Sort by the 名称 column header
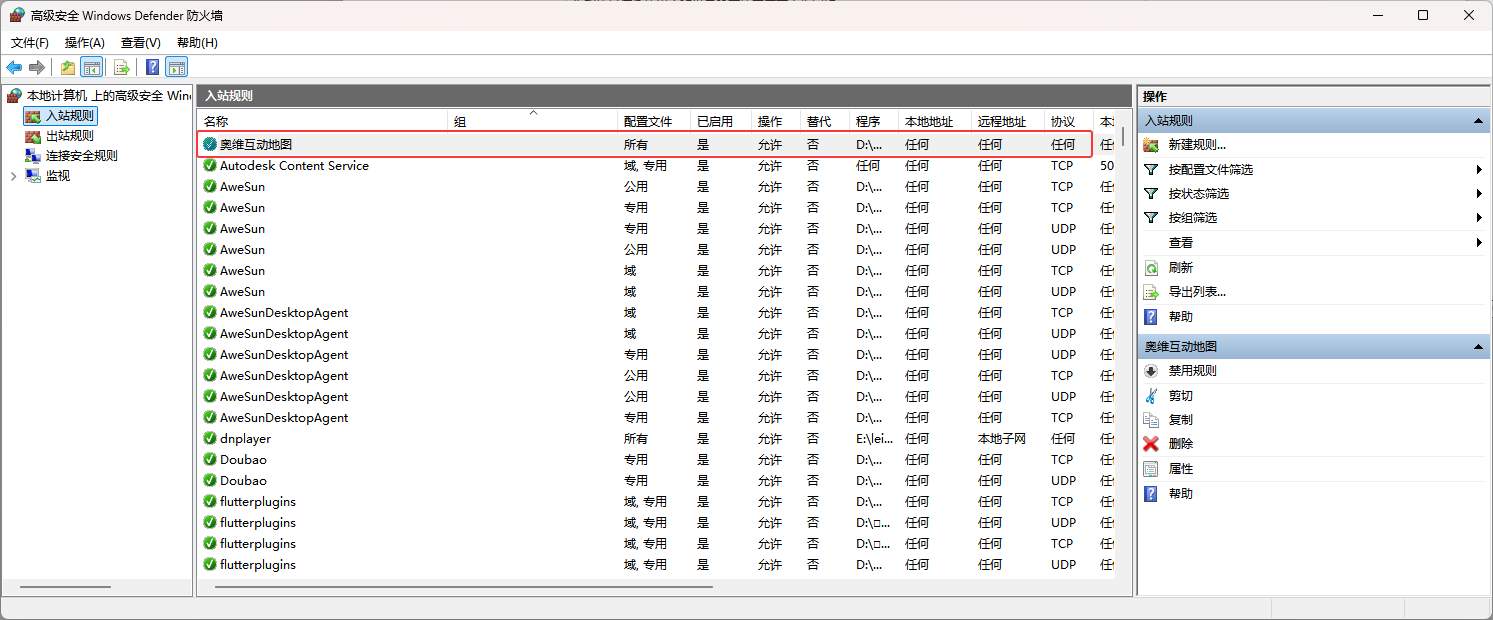This screenshot has width=1493, height=620. pos(323,121)
